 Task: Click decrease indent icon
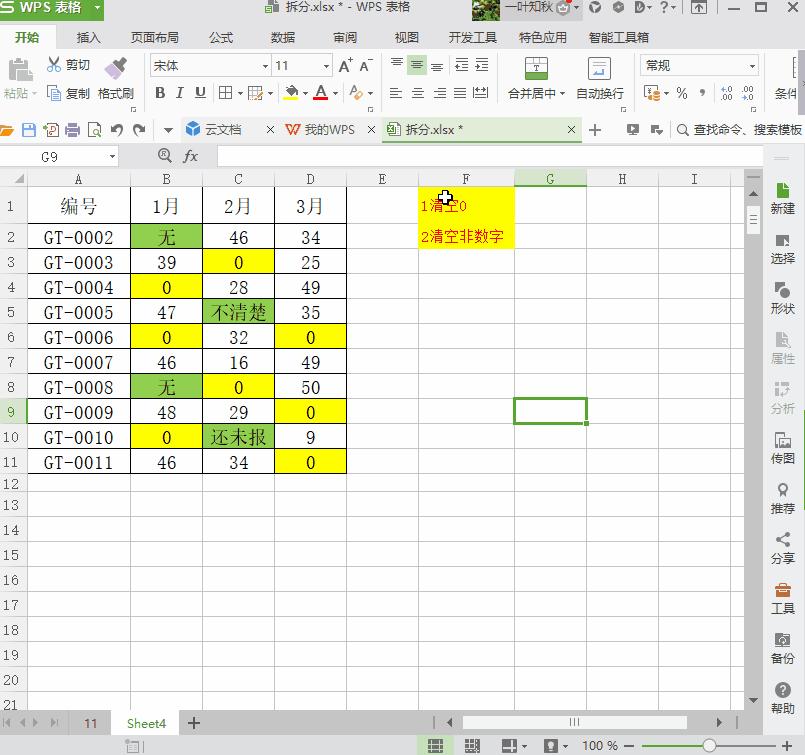pos(462,65)
